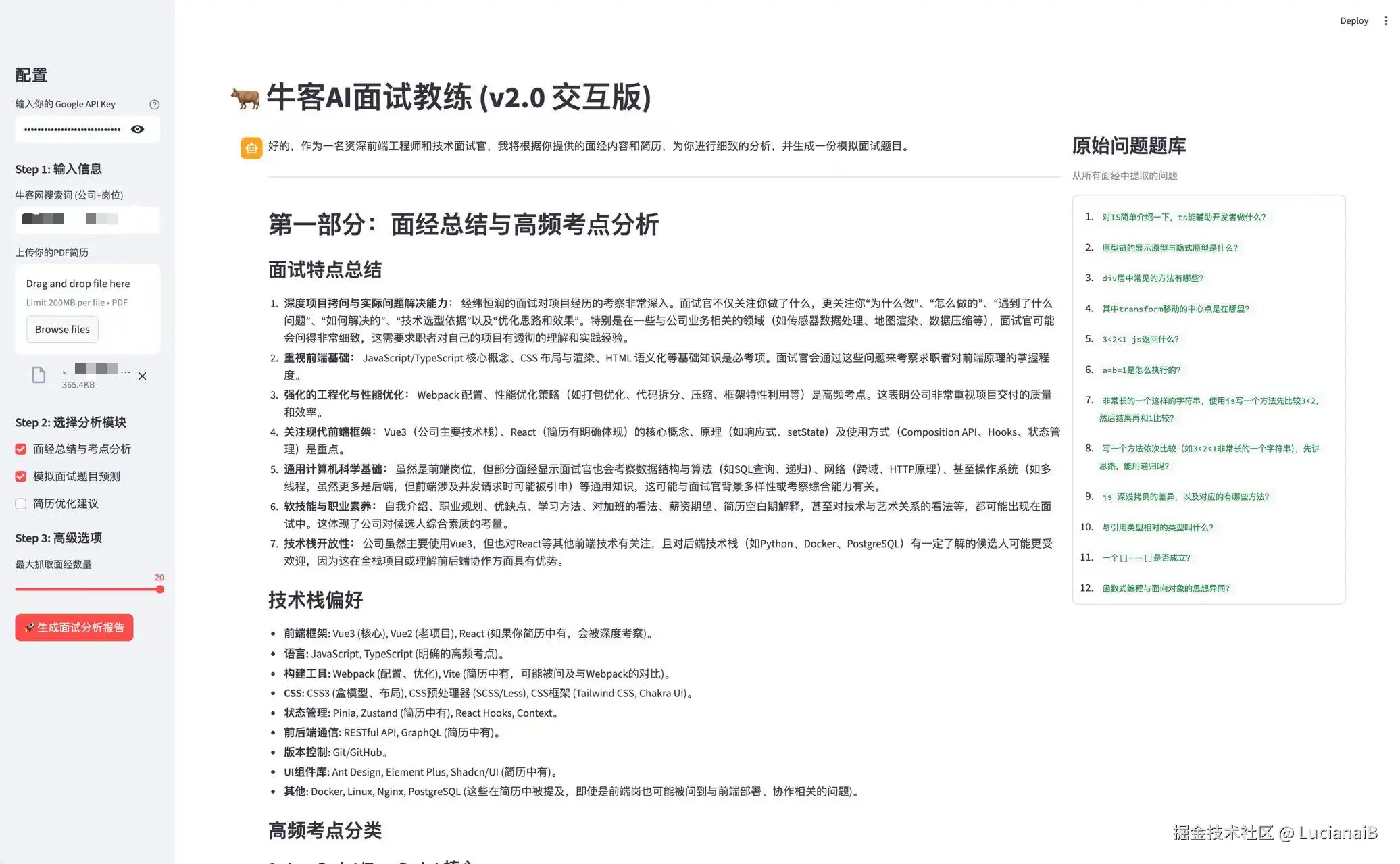The height and width of the screenshot is (864, 1400).
Task: Open the three-dot main menu
Action: [1386, 21]
